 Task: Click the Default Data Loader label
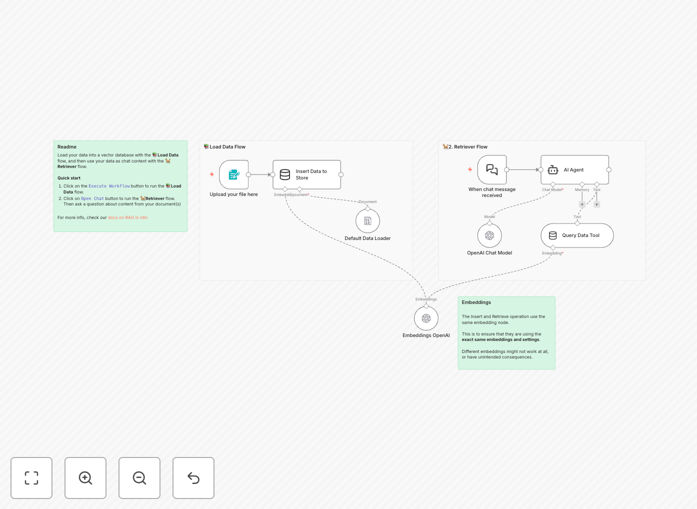368,238
